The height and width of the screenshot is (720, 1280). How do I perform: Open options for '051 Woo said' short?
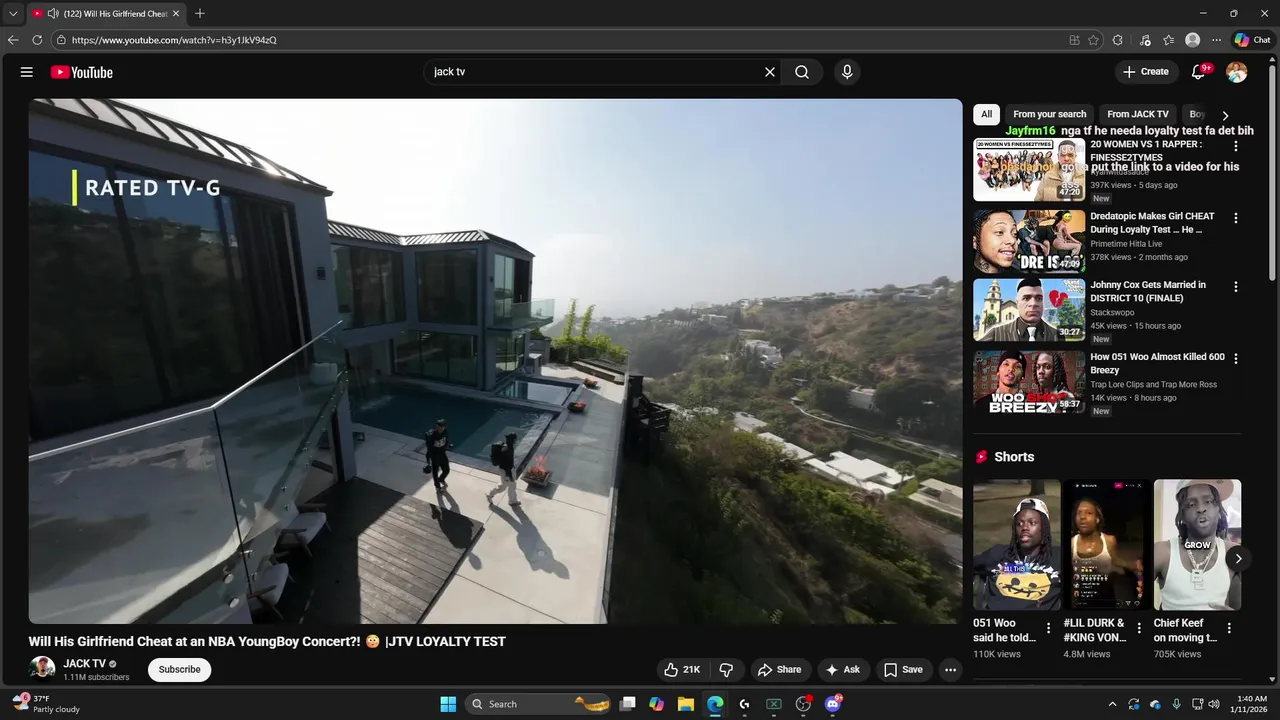[1048, 628]
